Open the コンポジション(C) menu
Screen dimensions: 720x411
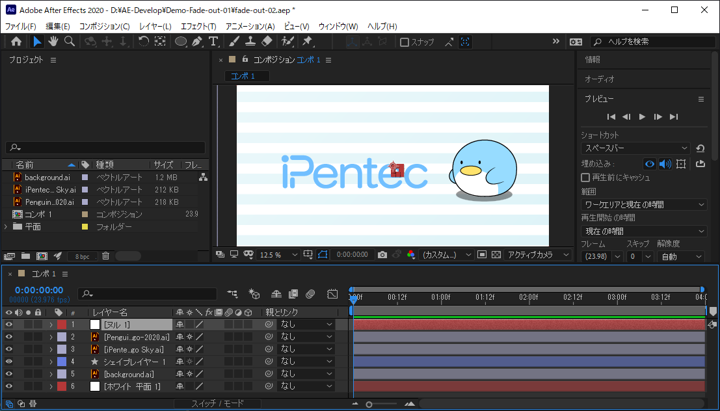click(105, 27)
